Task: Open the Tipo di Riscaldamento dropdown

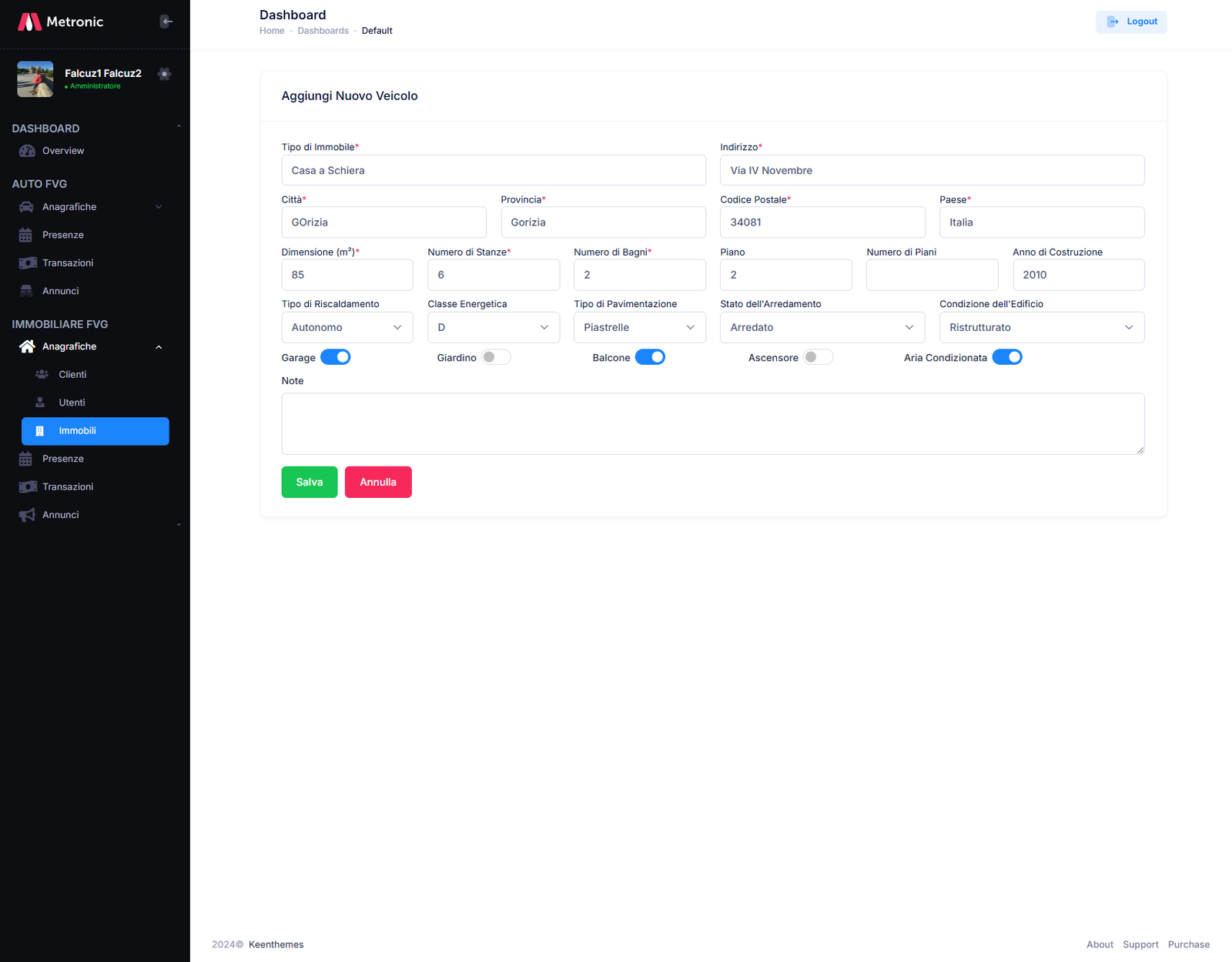Action: click(x=346, y=328)
